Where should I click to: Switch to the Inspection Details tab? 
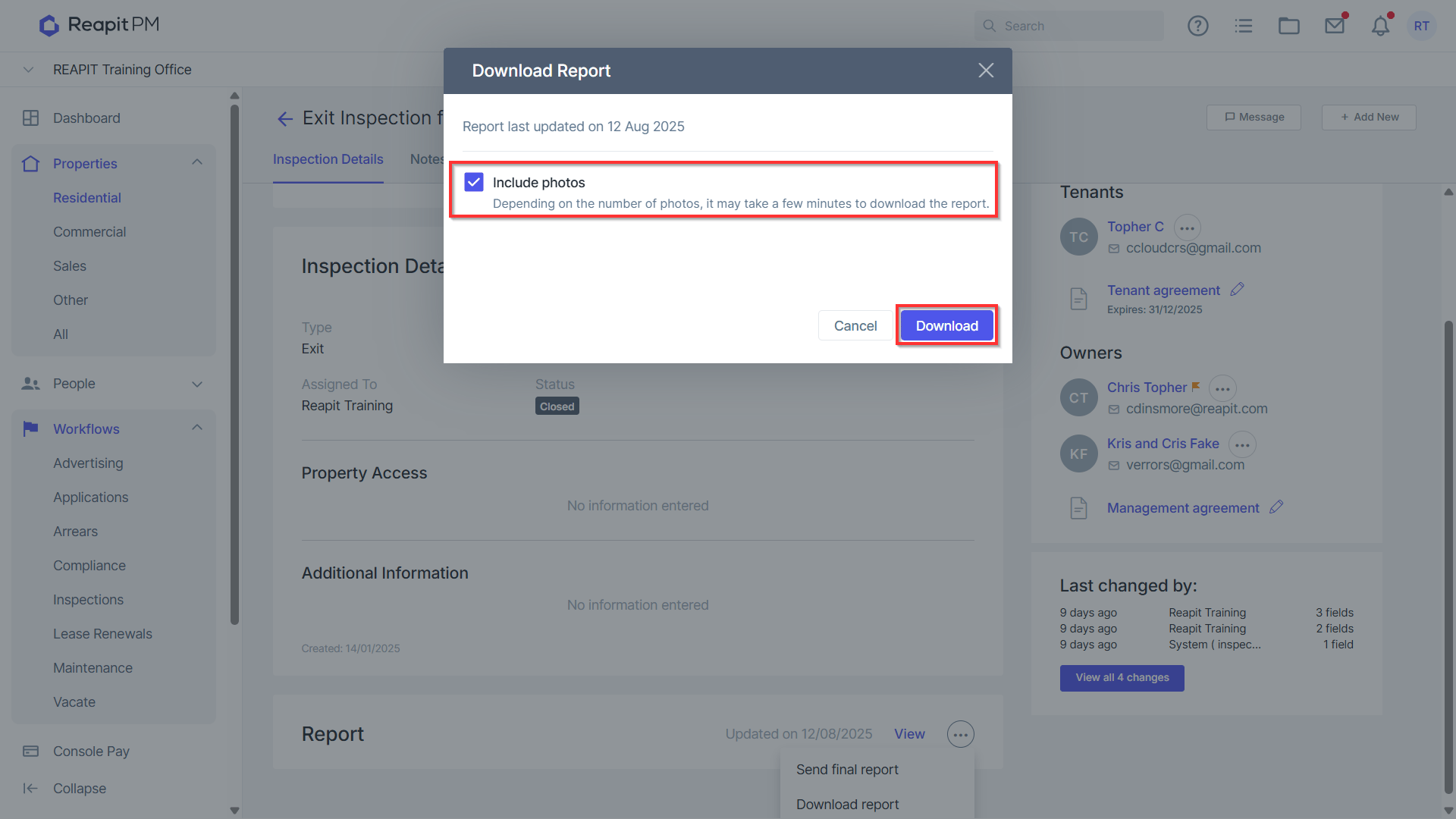(328, 159)
